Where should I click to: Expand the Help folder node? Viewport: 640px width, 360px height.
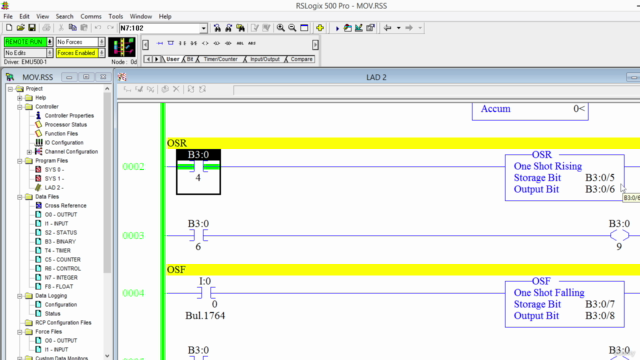point(20,98)
